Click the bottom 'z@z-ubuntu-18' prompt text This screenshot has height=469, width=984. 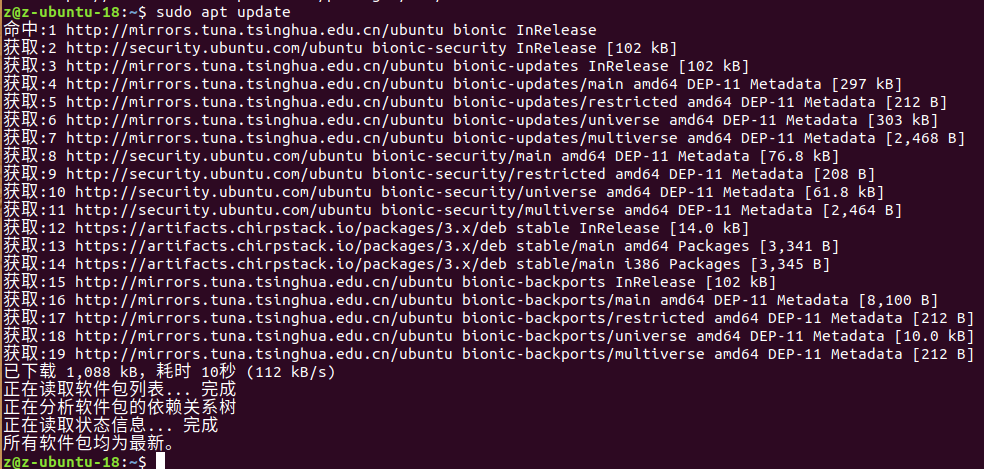tap(62, 462)
